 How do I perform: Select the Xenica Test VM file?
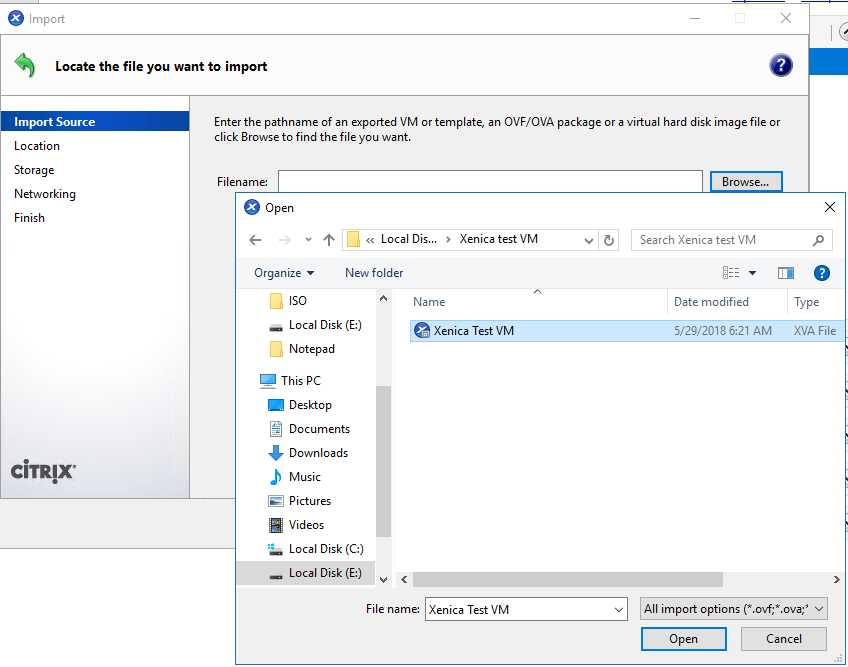click(x=627, y=331)
